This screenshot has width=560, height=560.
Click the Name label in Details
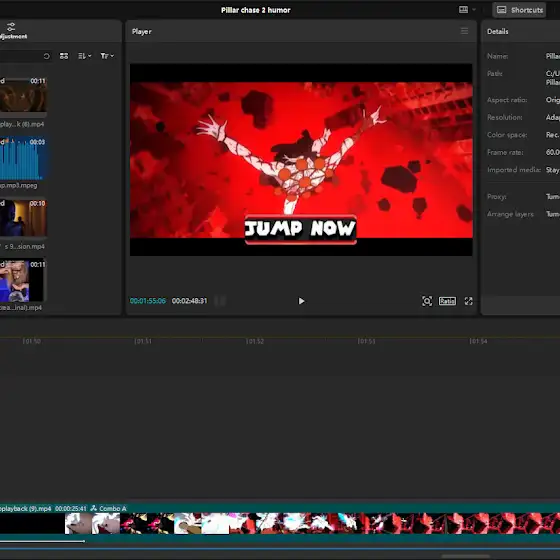coord(498,56)
